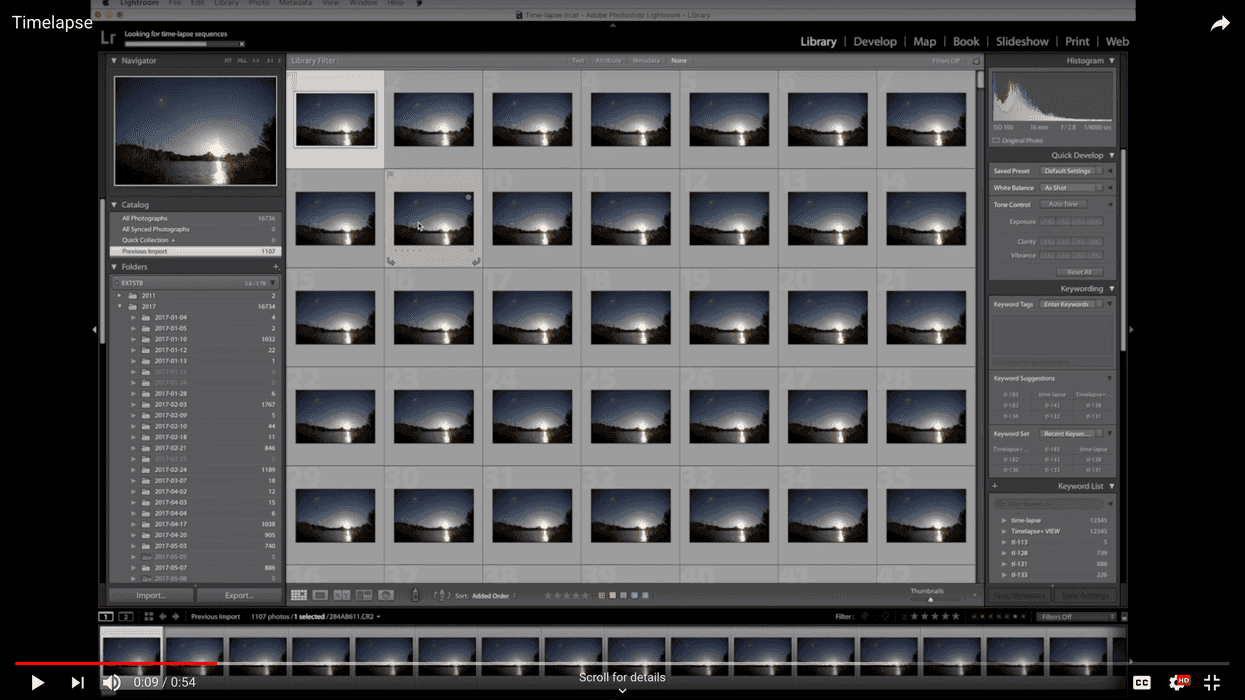1245x700 pixels.
Task: Collapse the Quick Develop panel
Action: (x=1112, y=155)
